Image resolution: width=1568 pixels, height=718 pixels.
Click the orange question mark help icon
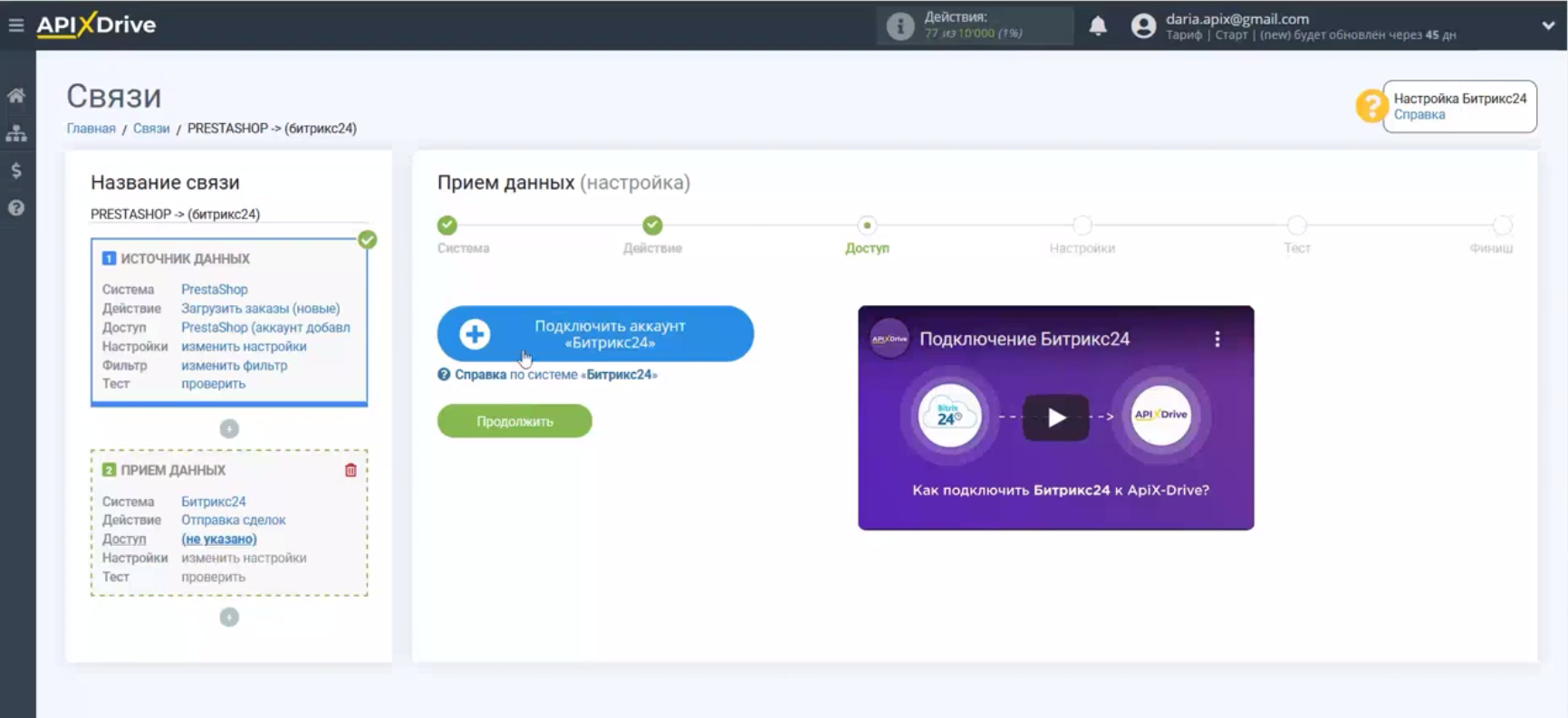(1371, 106)
